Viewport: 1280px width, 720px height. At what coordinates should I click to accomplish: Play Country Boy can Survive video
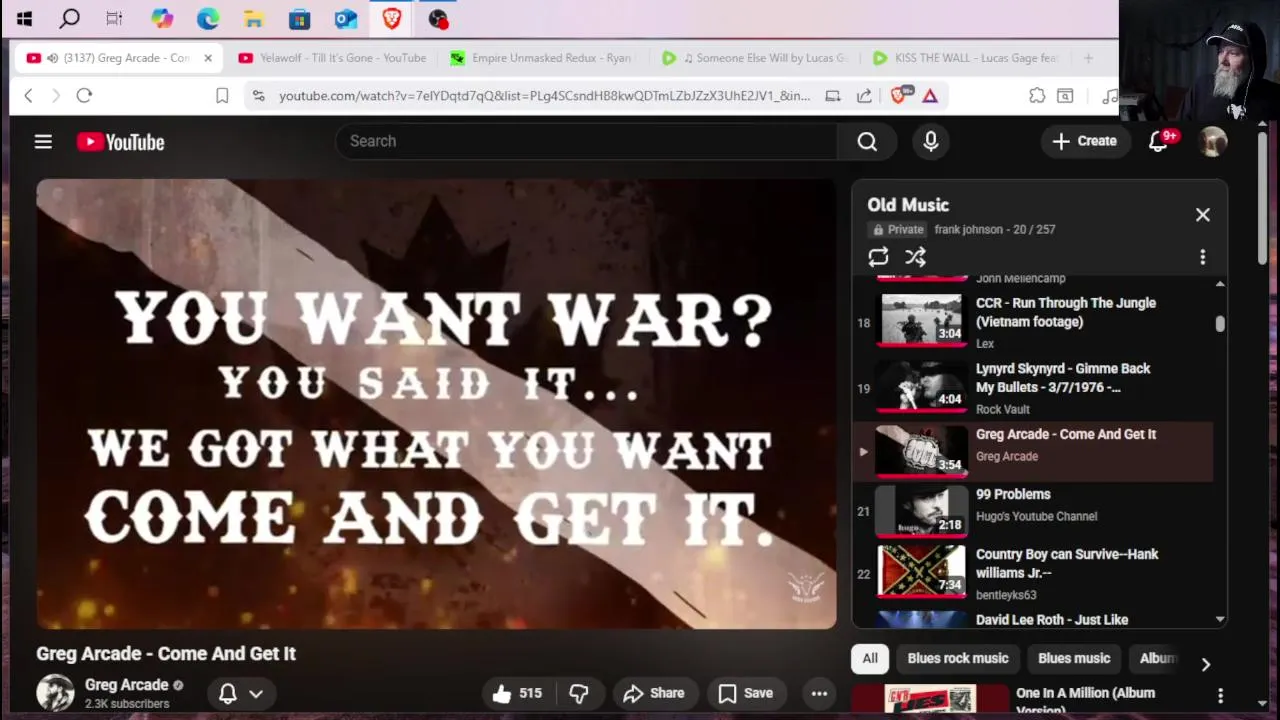coord(1033,573)
